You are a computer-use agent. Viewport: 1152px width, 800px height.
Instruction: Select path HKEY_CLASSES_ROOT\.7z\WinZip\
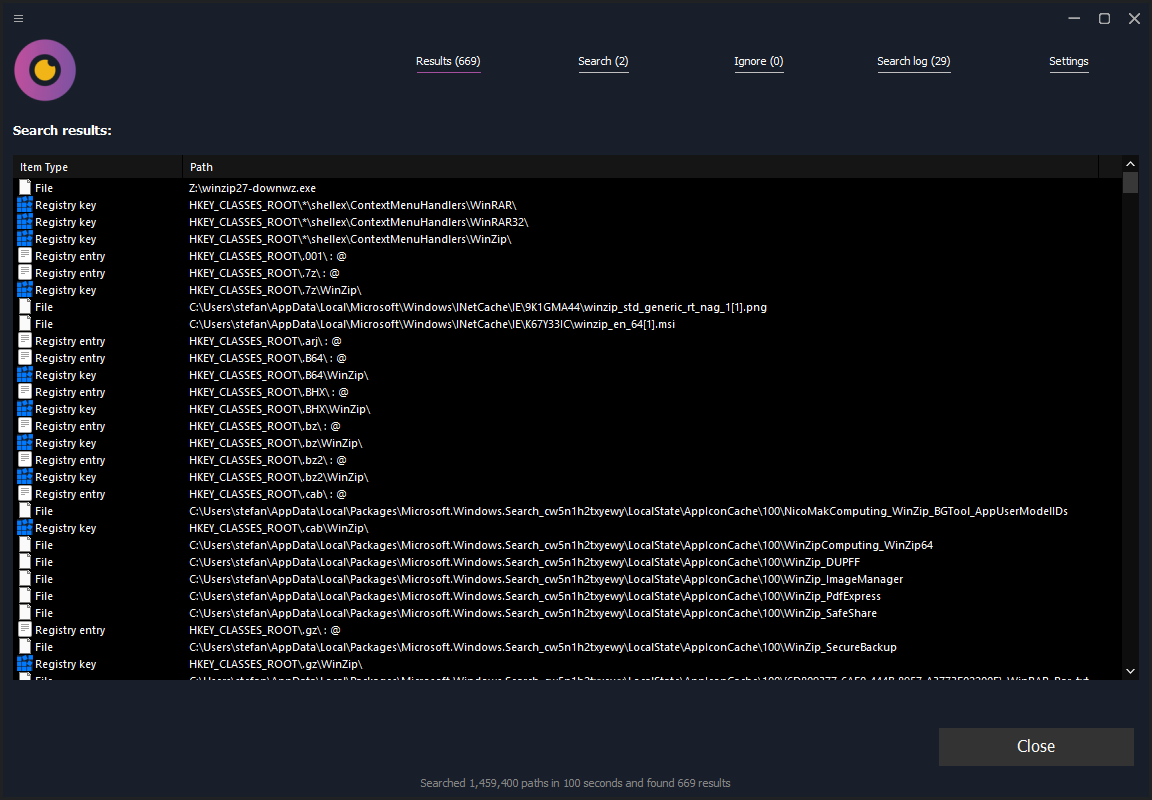275,290
